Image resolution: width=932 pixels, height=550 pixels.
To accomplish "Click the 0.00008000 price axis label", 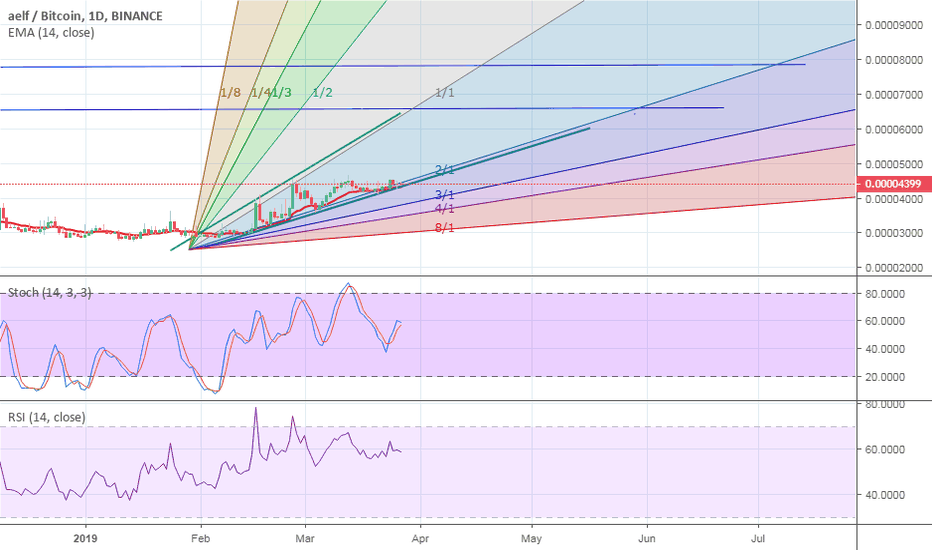I will click(x=894, y=60).
